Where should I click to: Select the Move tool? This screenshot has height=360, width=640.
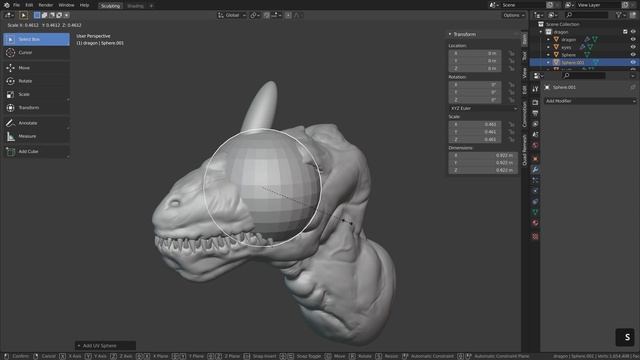coord(36,68)
